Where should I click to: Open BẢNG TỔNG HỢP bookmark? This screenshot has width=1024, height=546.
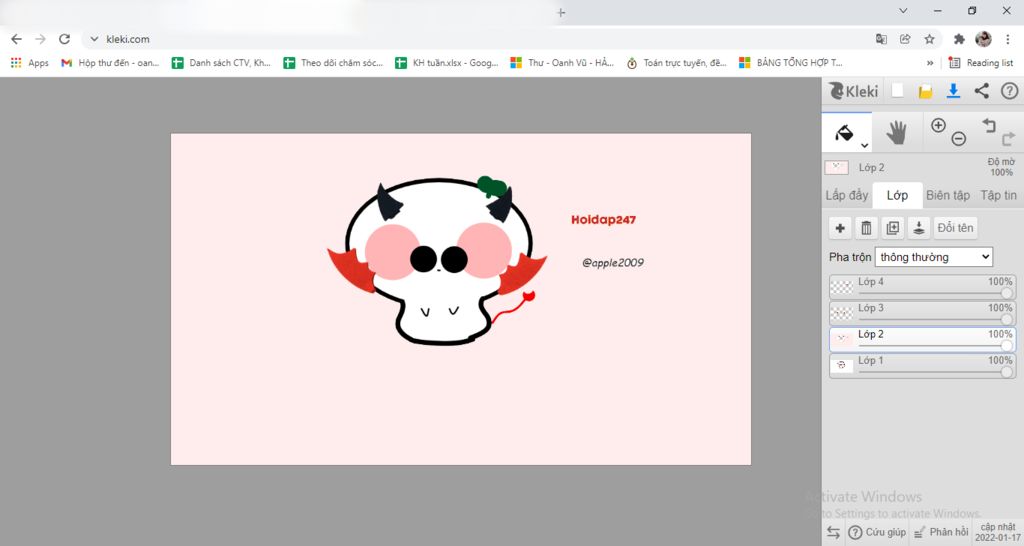click(x=790, y=63)
